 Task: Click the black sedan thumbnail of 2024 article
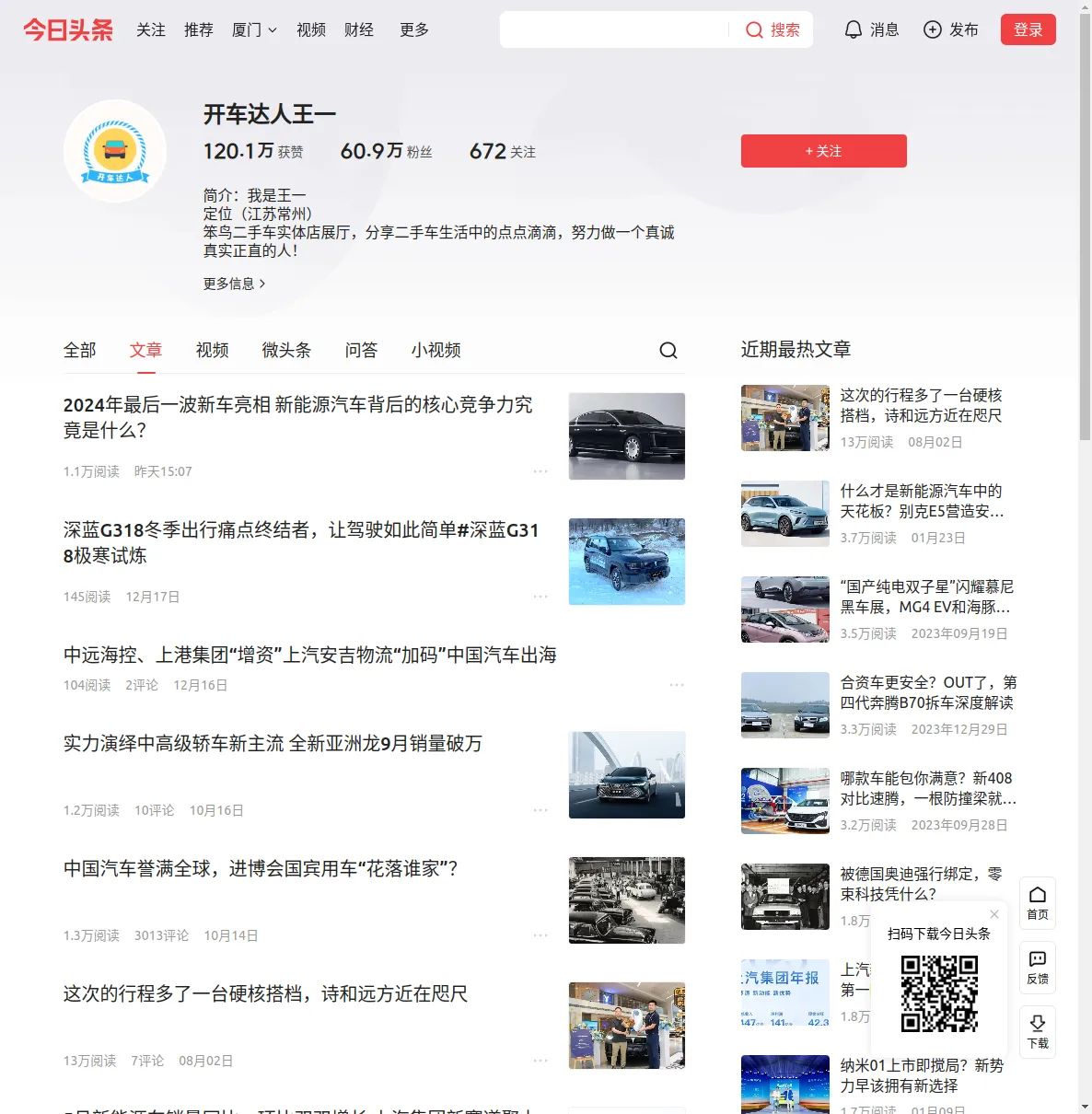pos(627,436)
